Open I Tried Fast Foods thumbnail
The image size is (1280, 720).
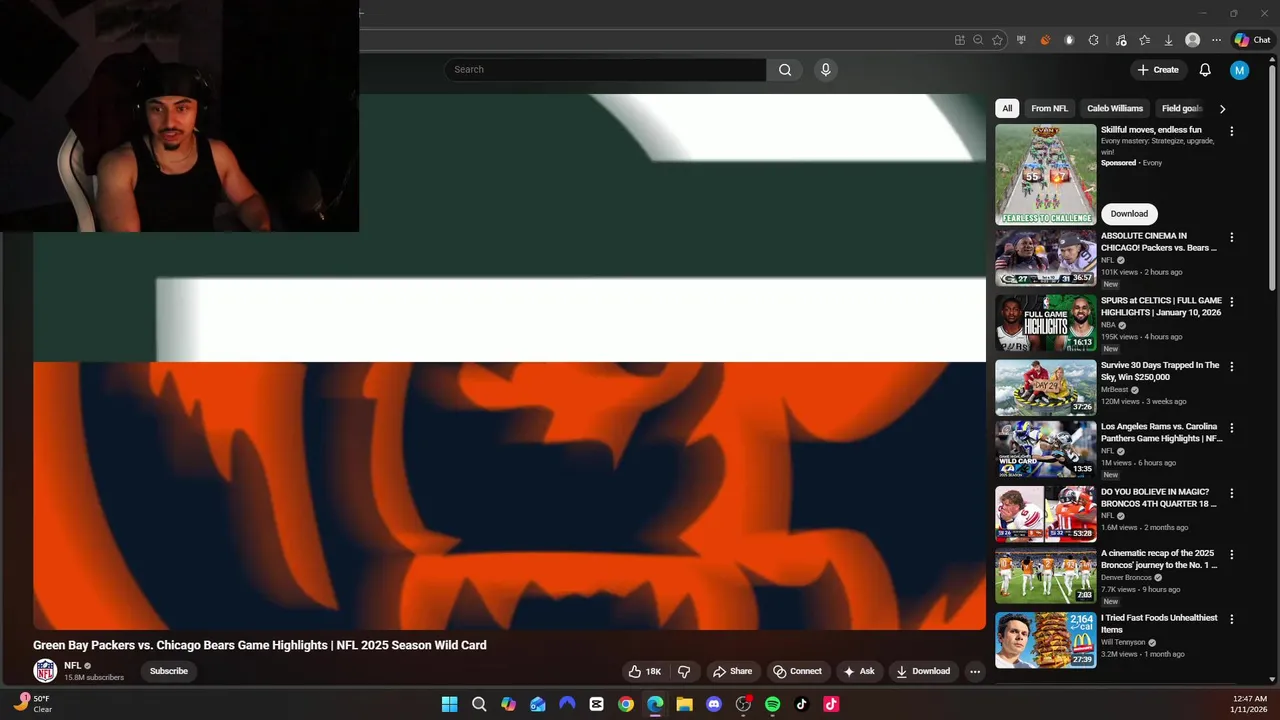tap(1045, 640)
